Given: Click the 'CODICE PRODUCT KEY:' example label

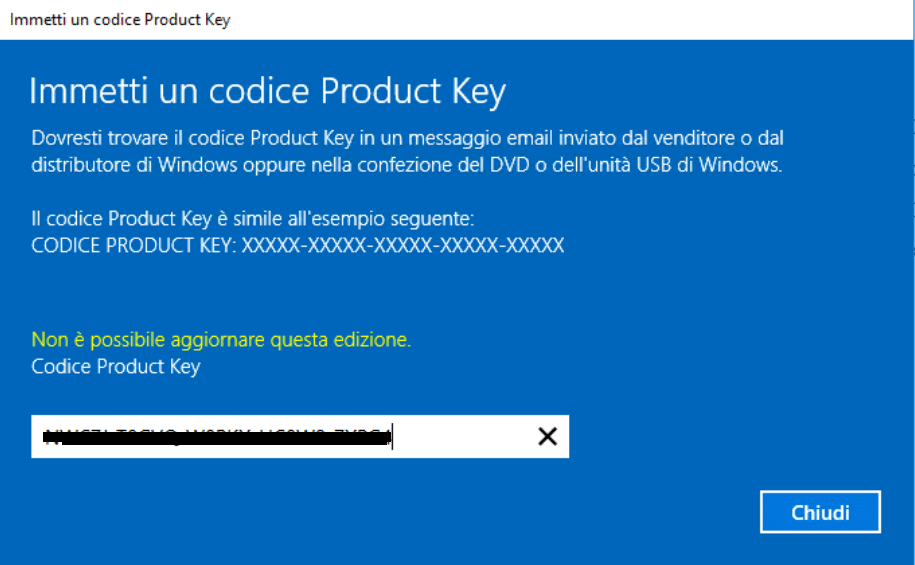Looking at the screenshot, I should (x=134, y=245).
